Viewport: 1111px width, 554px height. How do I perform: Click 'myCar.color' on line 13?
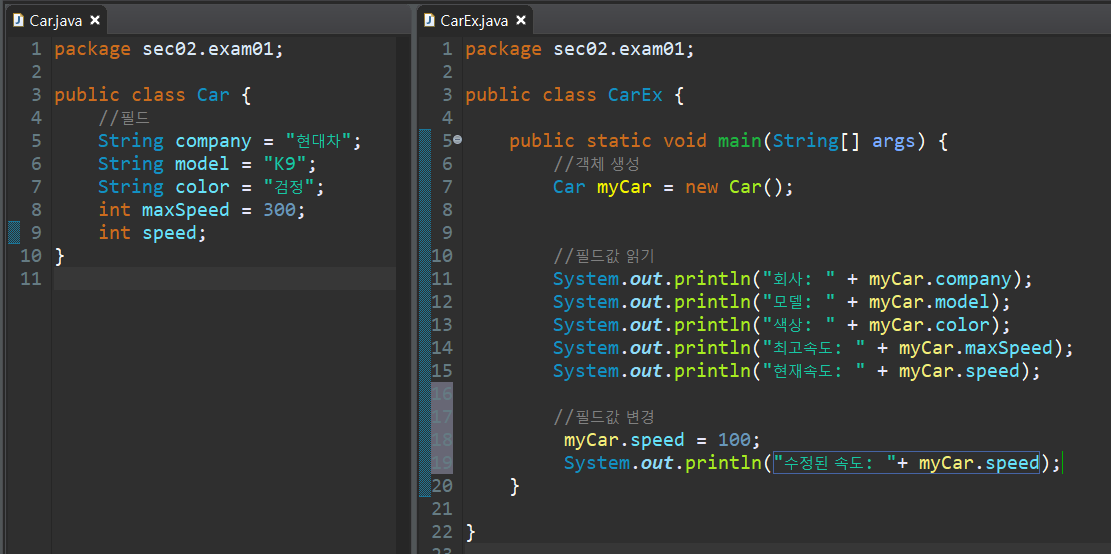coord(929,325)
